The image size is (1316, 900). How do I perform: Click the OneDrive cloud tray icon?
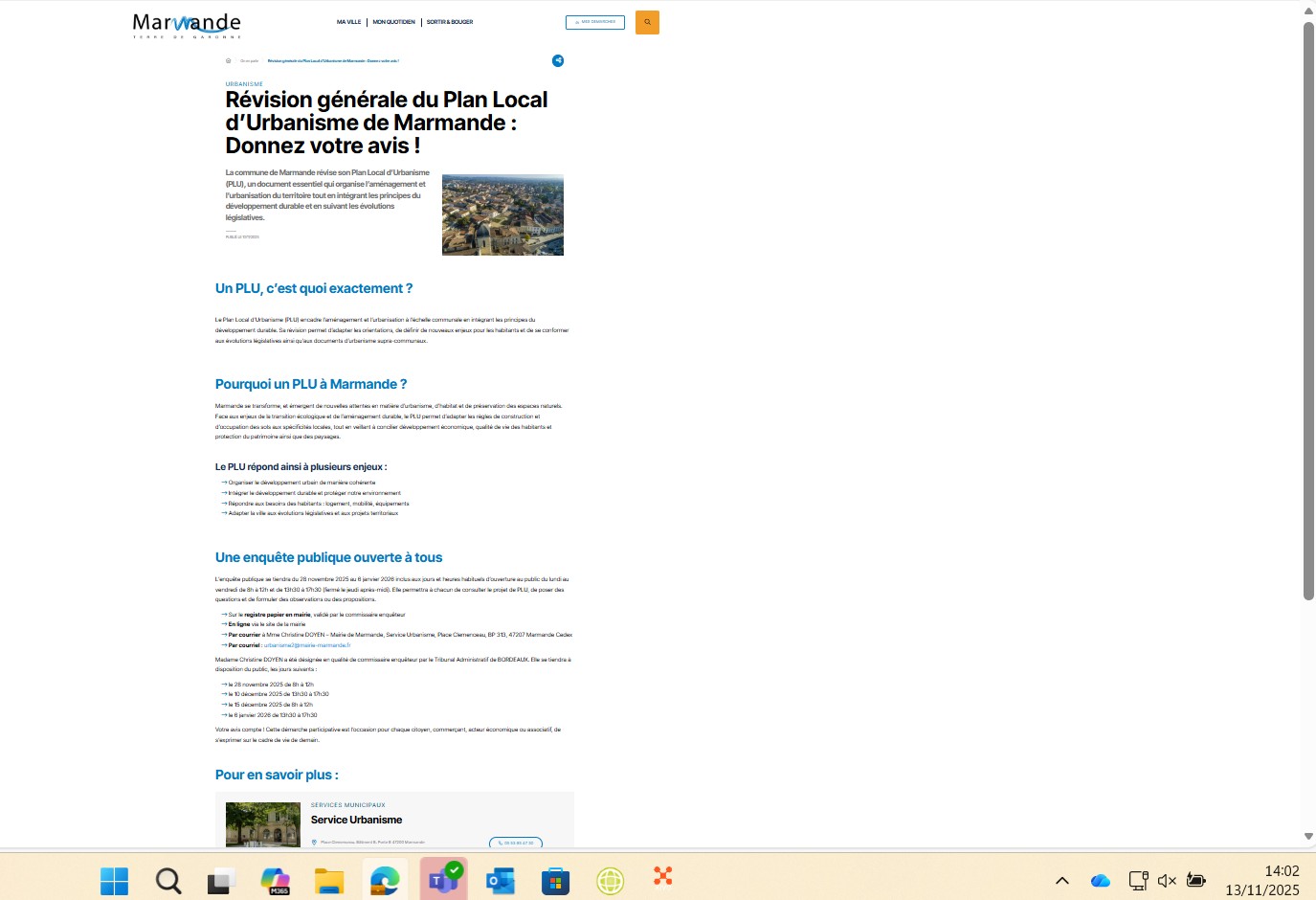point(1101,880)
